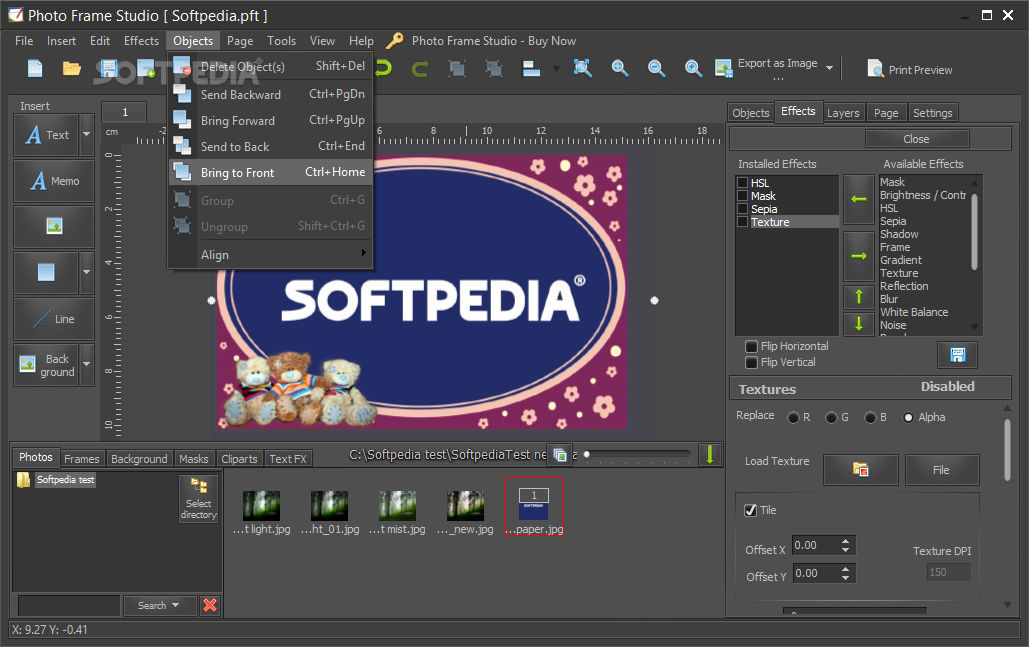Image resolution: width=1029 pixels, height=647 pixels.
Task: Open the Tools menu
Action: click(x=281, y=41)
